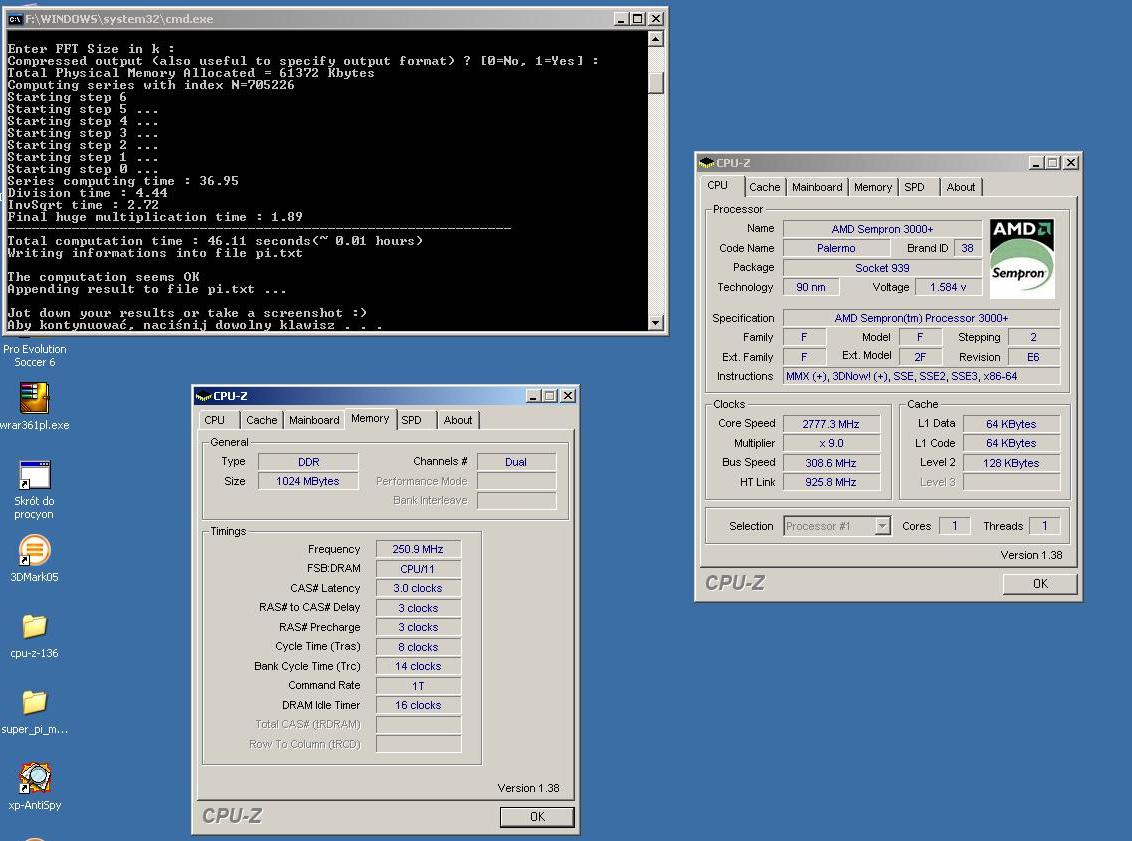The image size is (1132, 841).
Task: Maximize the cmd.exe window
Action: click(637, 19)
